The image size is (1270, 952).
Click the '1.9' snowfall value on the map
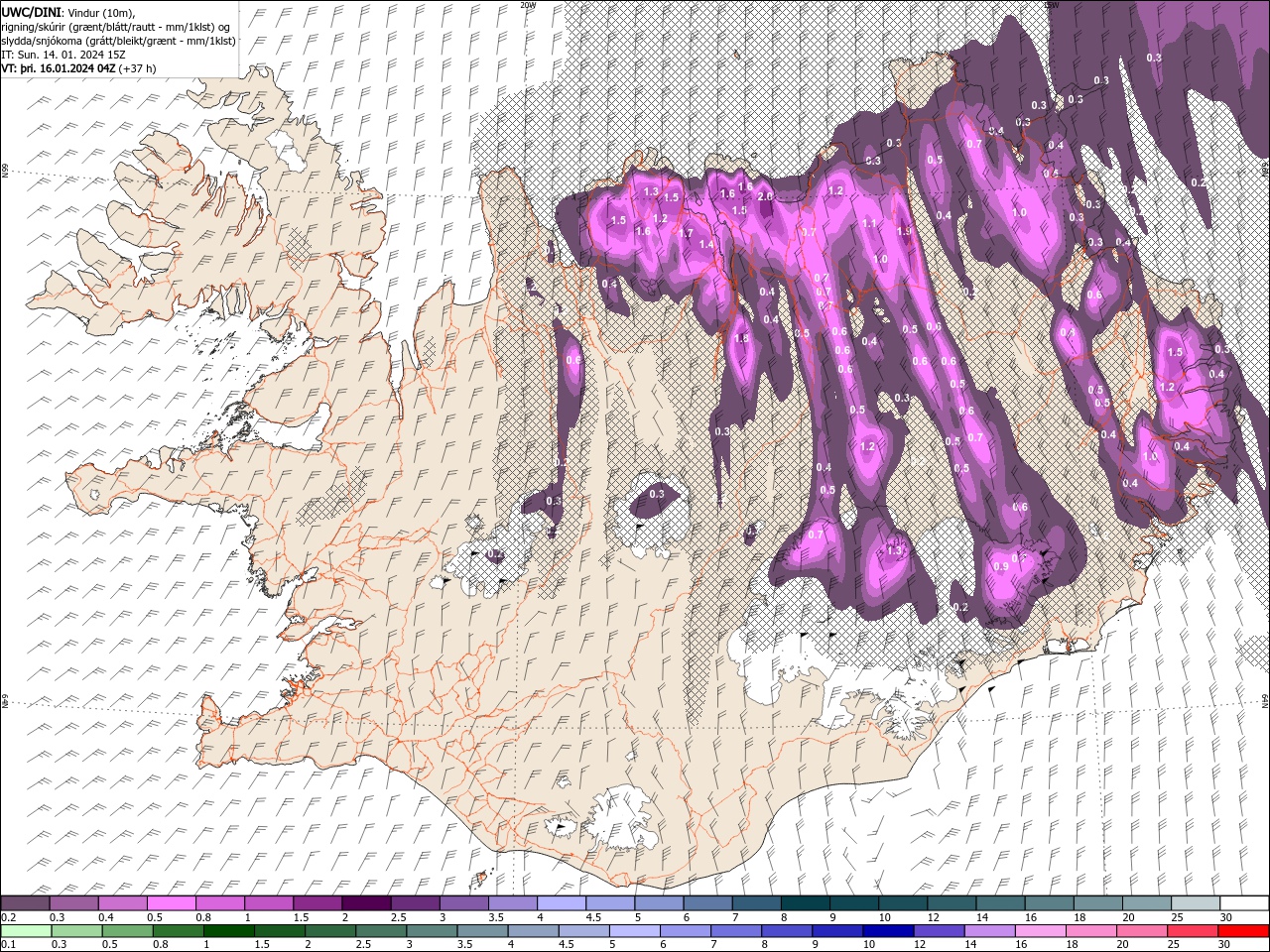tap(903, 230)
